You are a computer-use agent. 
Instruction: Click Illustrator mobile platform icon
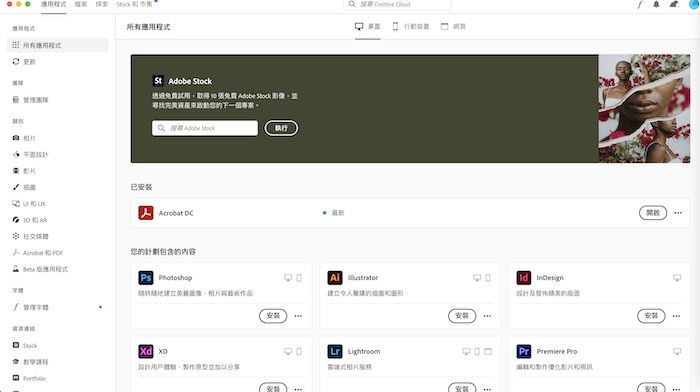point(488,278)
